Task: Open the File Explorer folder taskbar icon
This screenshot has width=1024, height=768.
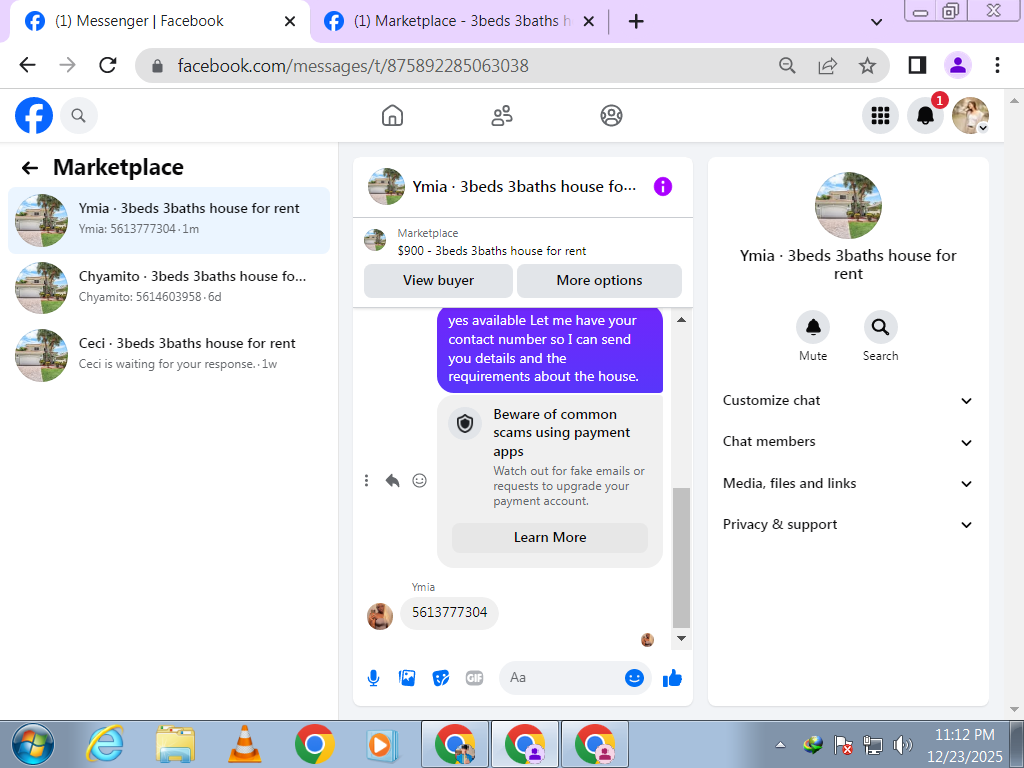Action: coord(175,744)
